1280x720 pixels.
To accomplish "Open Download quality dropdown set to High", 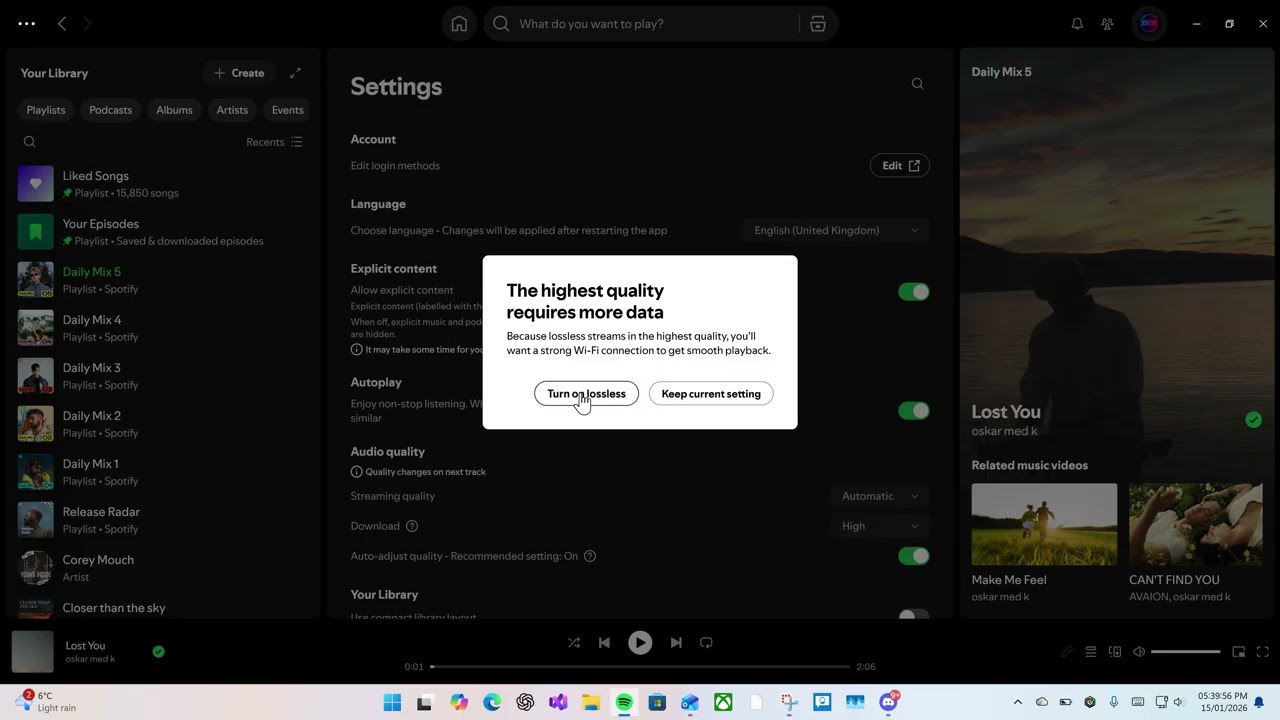I will pos(879,526).
